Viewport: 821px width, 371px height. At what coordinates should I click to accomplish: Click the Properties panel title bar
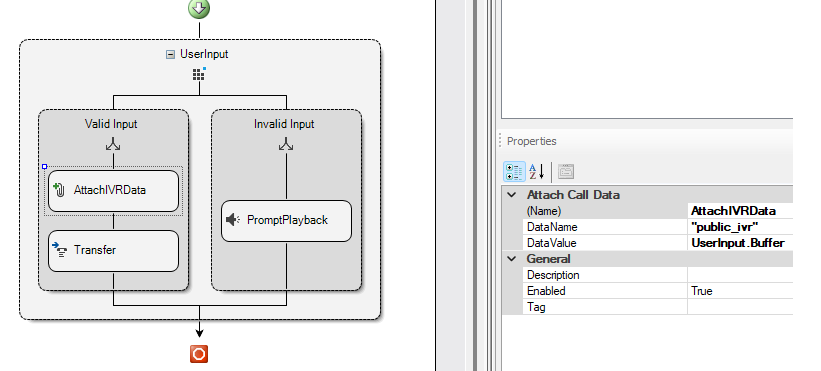[646, 141]
